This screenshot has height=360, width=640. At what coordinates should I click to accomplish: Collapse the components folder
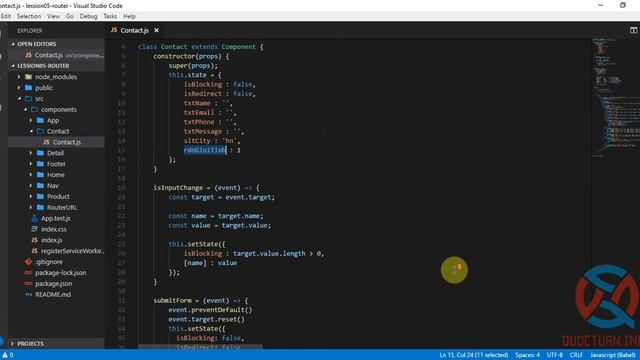point(25,109)
